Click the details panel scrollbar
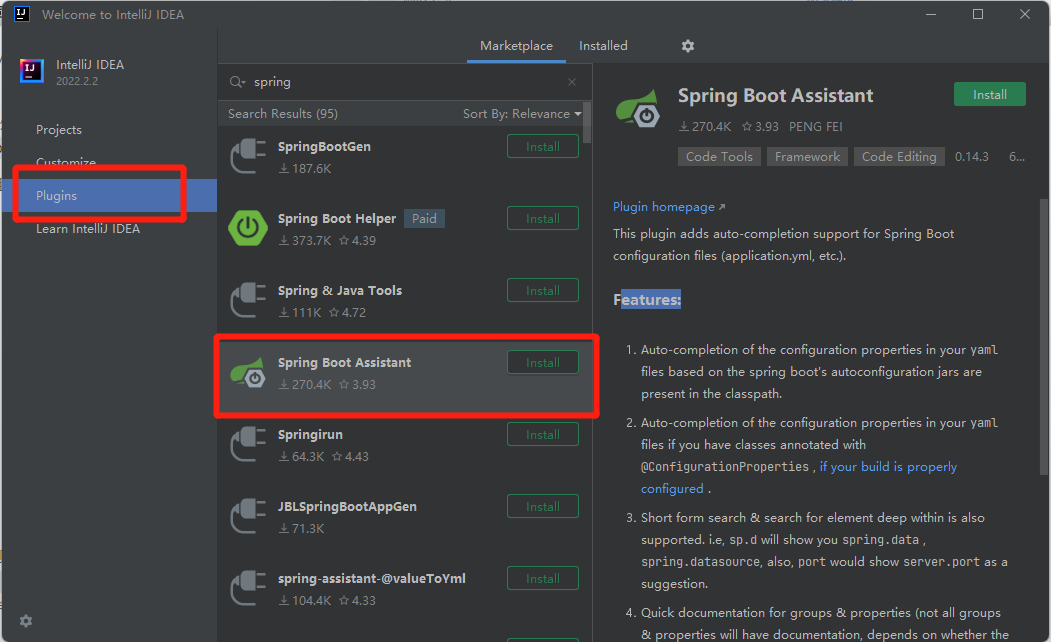 tap(1044, 337)
